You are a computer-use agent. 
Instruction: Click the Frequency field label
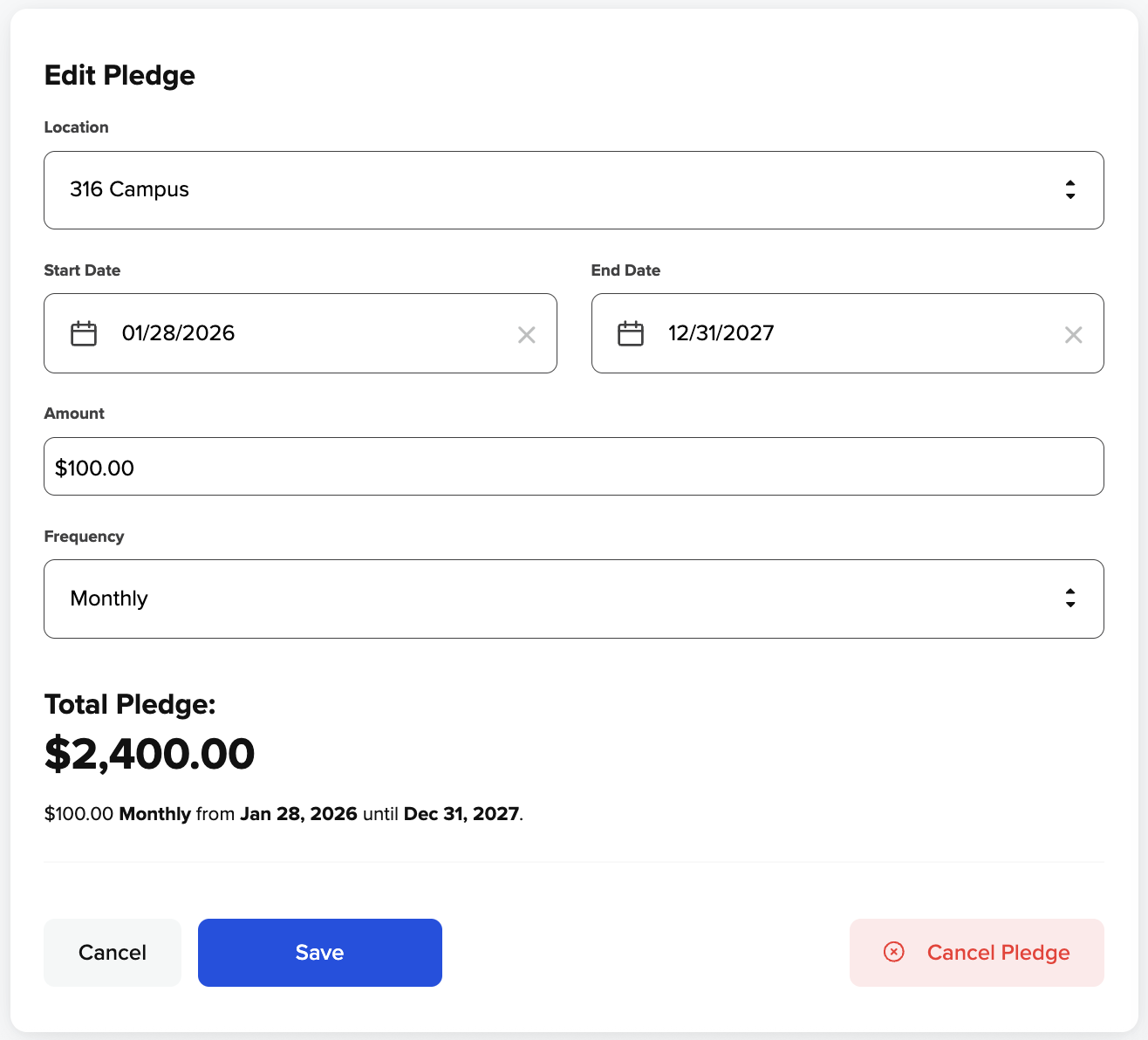(x=84, y=537)
